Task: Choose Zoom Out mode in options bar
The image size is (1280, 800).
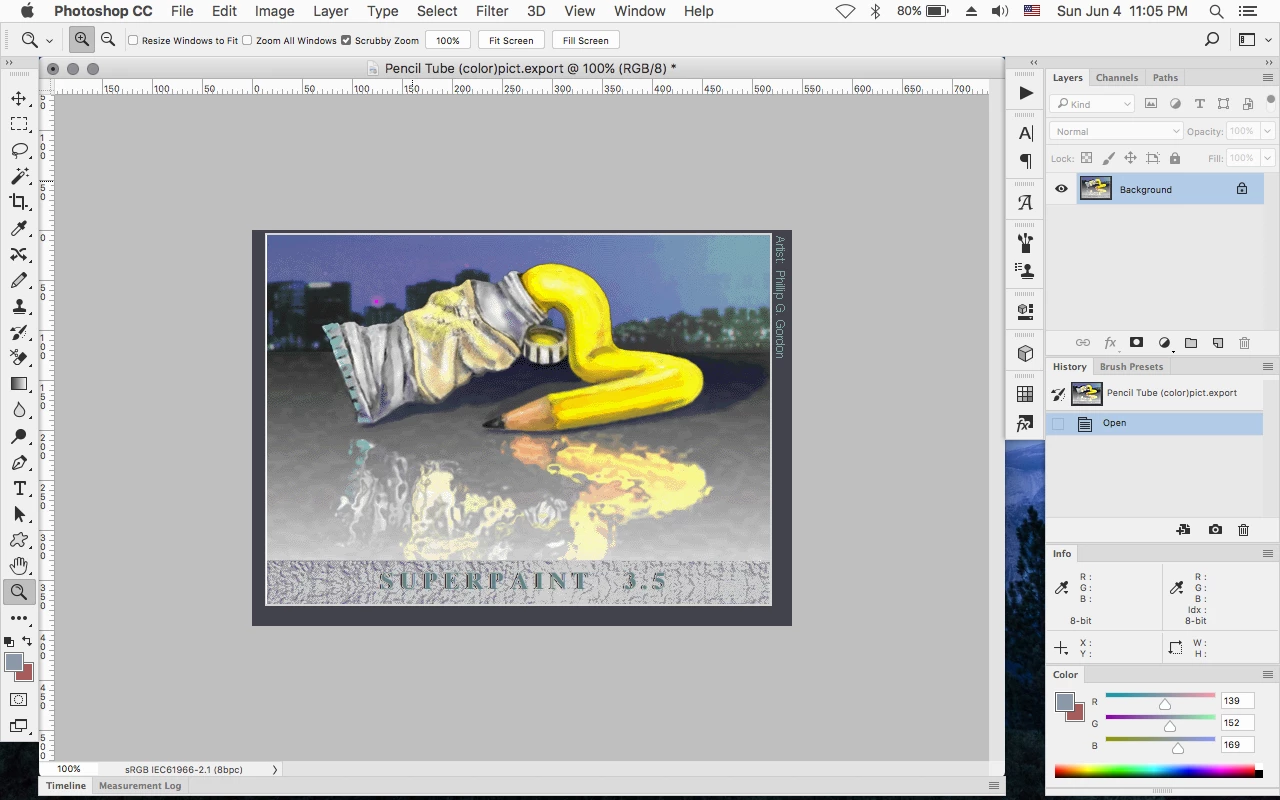Action: click(x=108, y=40)
